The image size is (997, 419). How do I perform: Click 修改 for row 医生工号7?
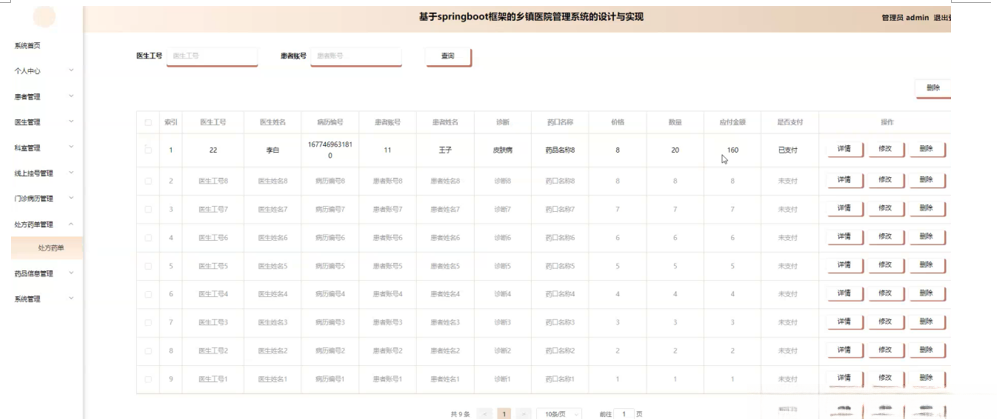(885, 209)
